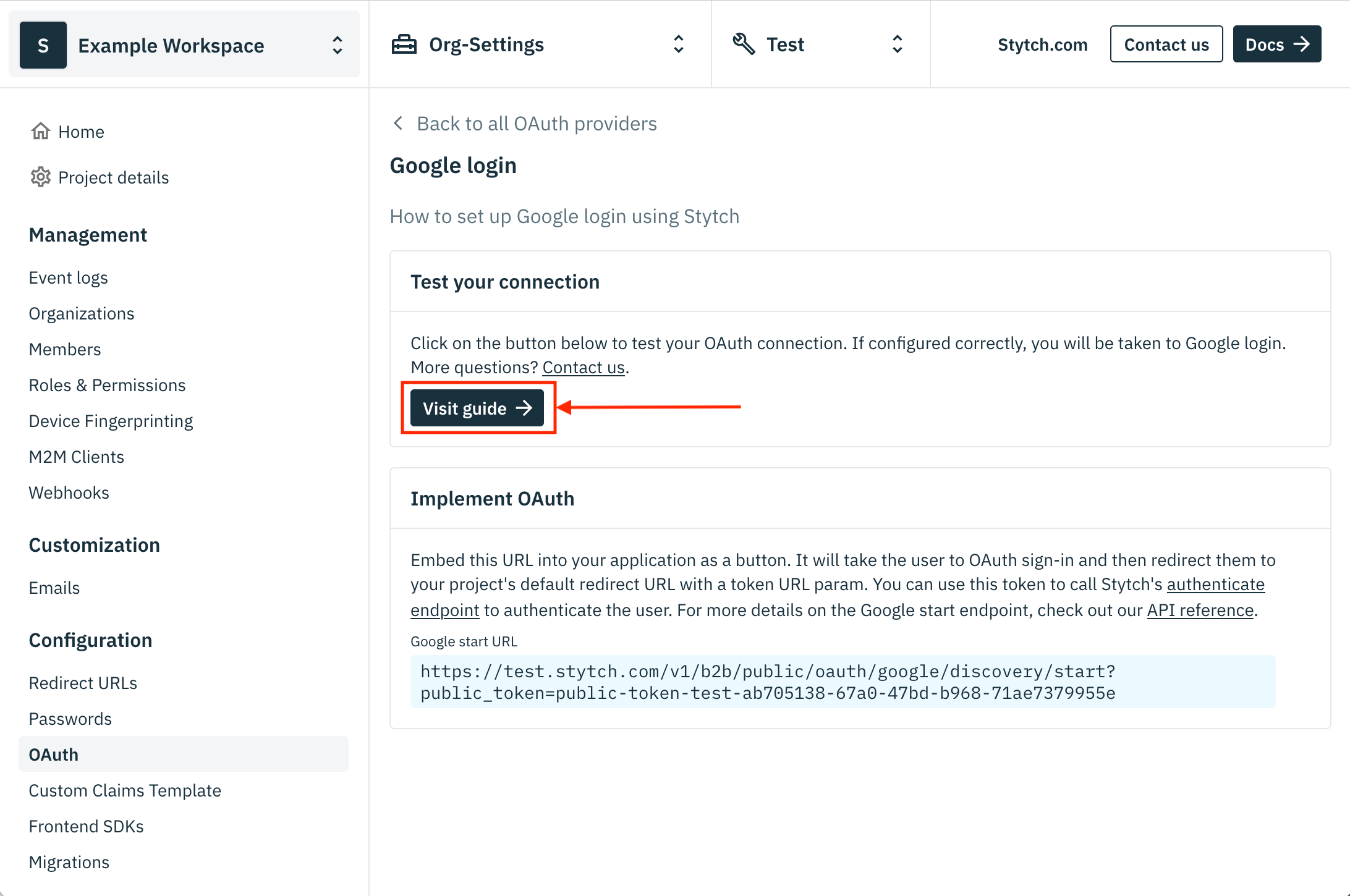Open the API reference link
The height and width of the screenshot is (896, 1350).
coord(1200,610)
